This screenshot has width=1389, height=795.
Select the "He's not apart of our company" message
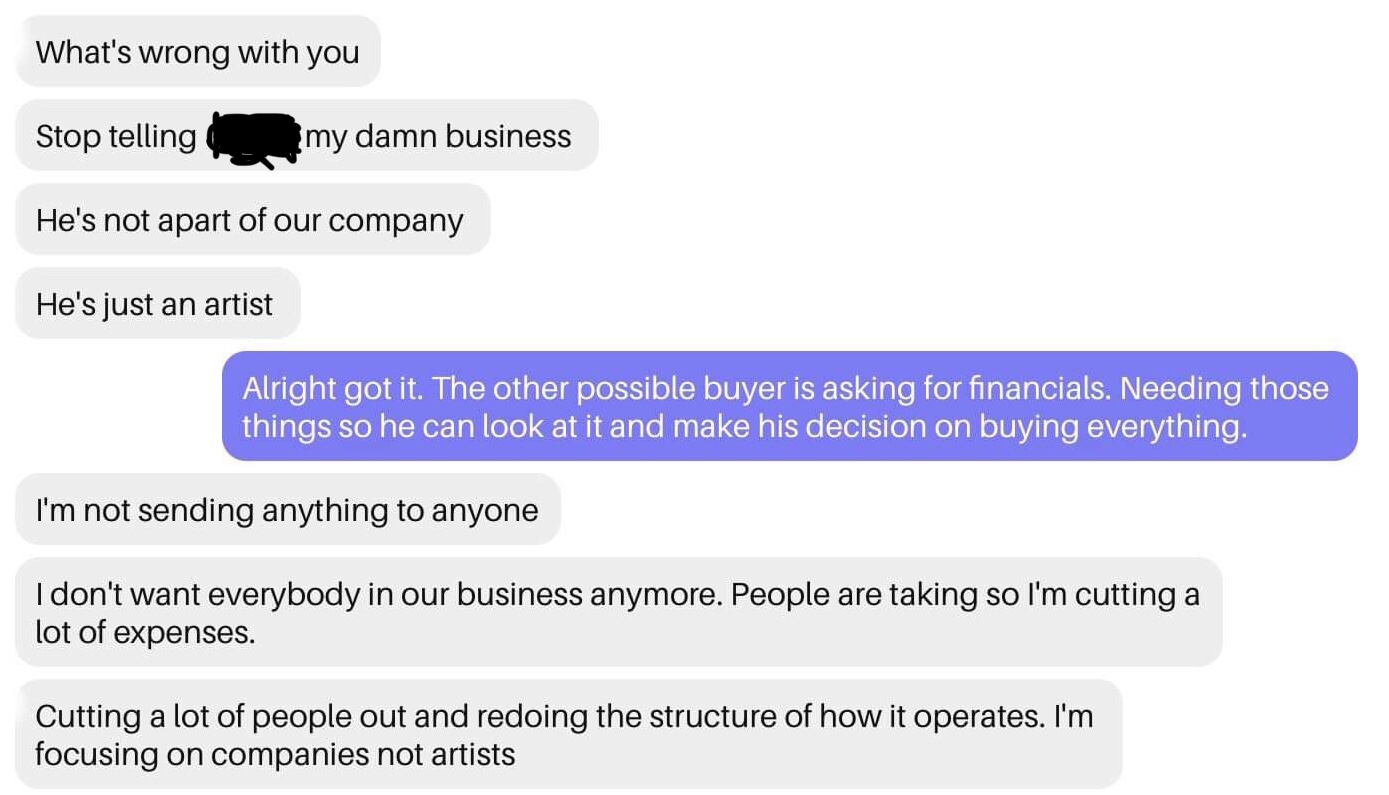pos(253,219)
